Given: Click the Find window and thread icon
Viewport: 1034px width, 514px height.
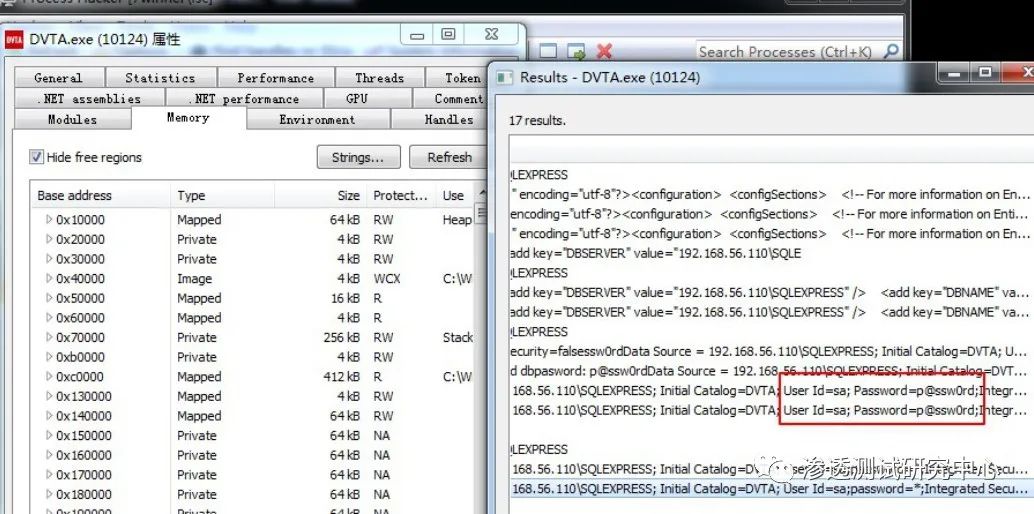Looking at the screenshot, I should [577, 51].
